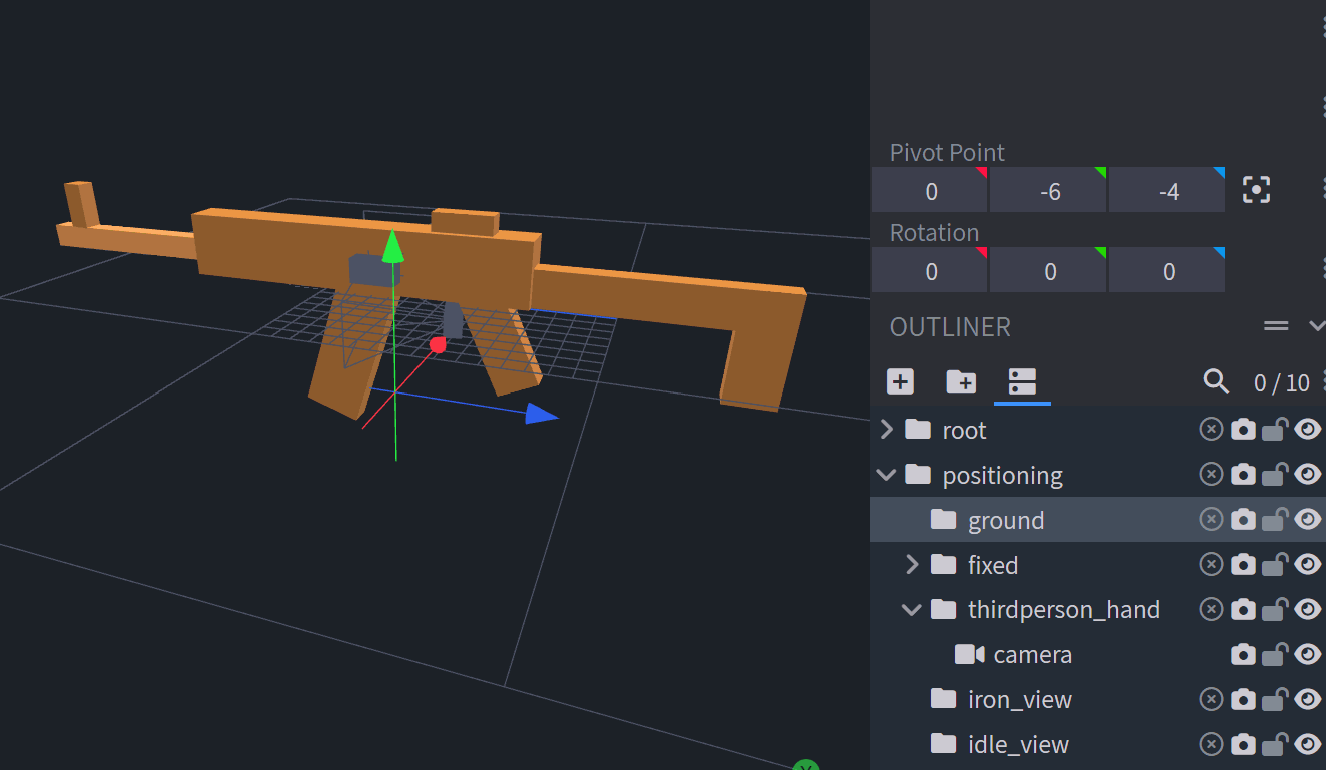This screenshot has width=1326, height=770.
Task: Click the green Y-axis gizmo arrow
Action: point(393,246)
